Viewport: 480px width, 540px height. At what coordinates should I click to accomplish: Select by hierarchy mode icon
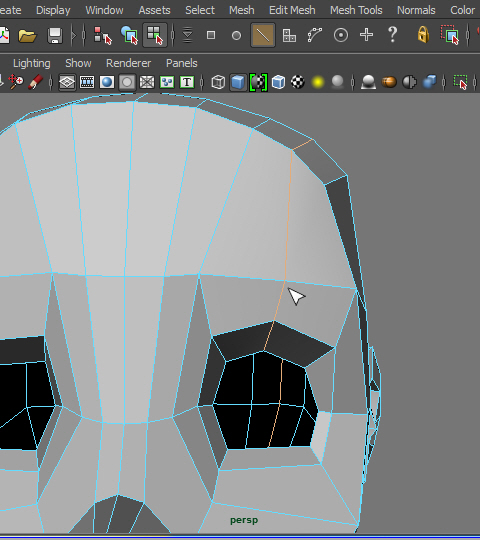pos(103,35)
